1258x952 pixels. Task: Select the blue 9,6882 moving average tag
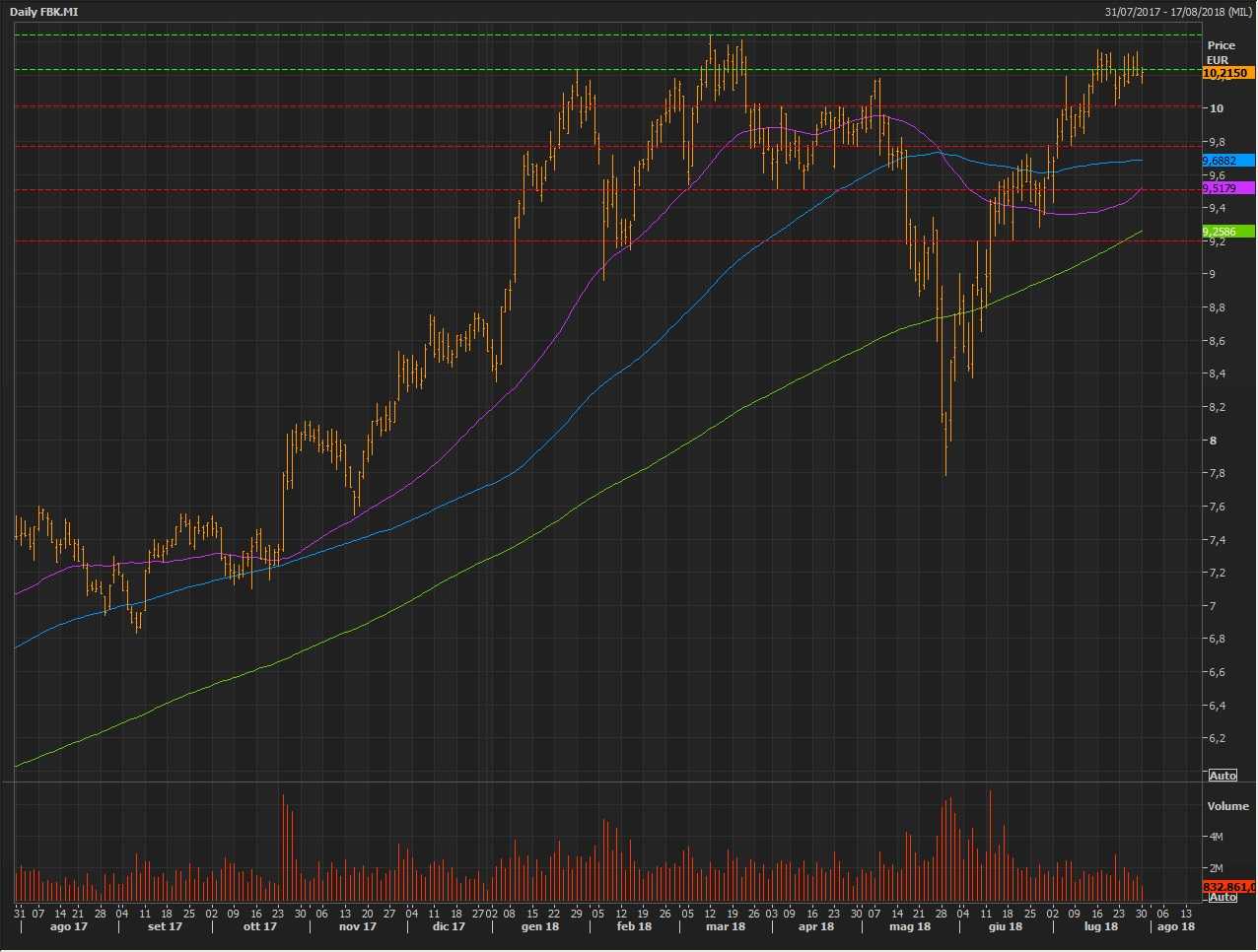click(1227, 161)
